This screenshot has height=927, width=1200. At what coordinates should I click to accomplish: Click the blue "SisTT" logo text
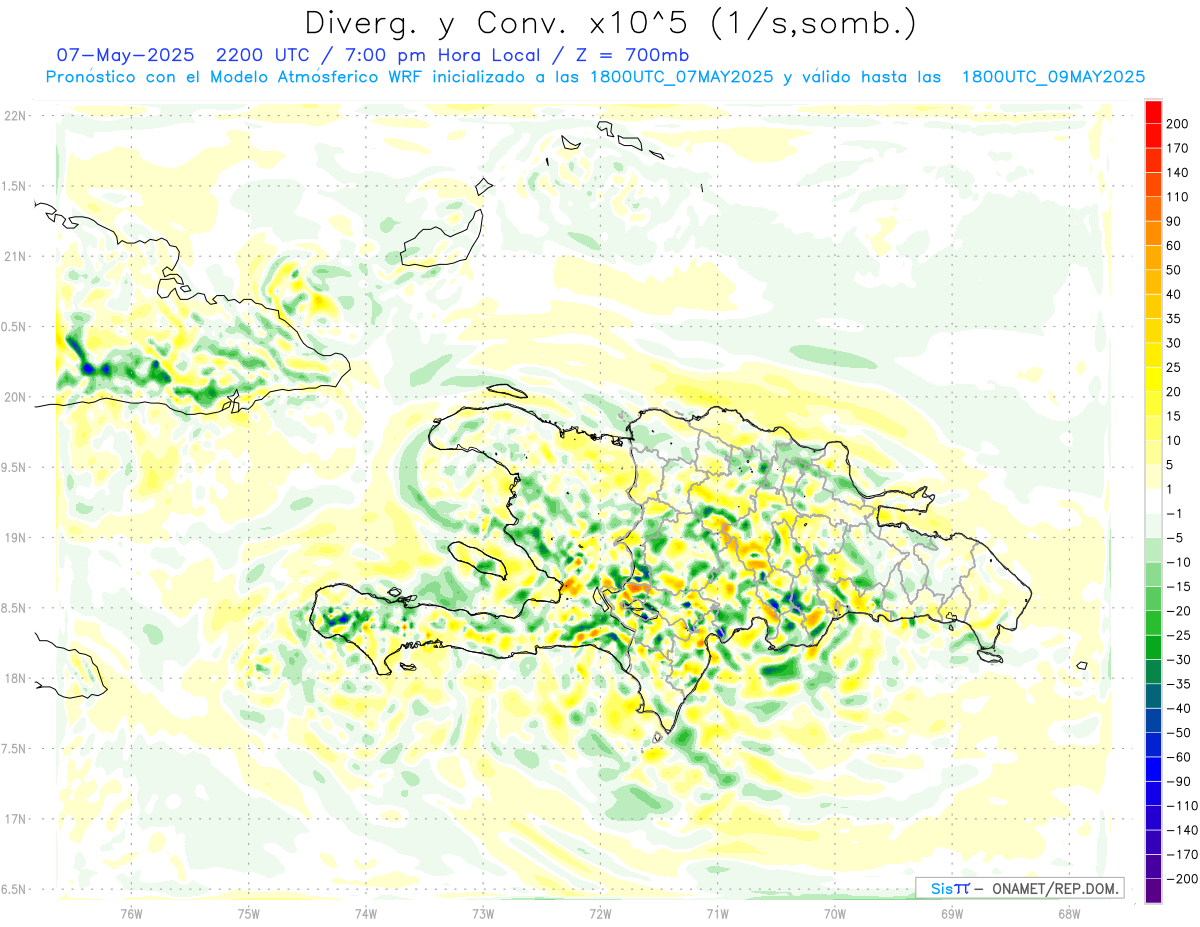tap(949, 888)
